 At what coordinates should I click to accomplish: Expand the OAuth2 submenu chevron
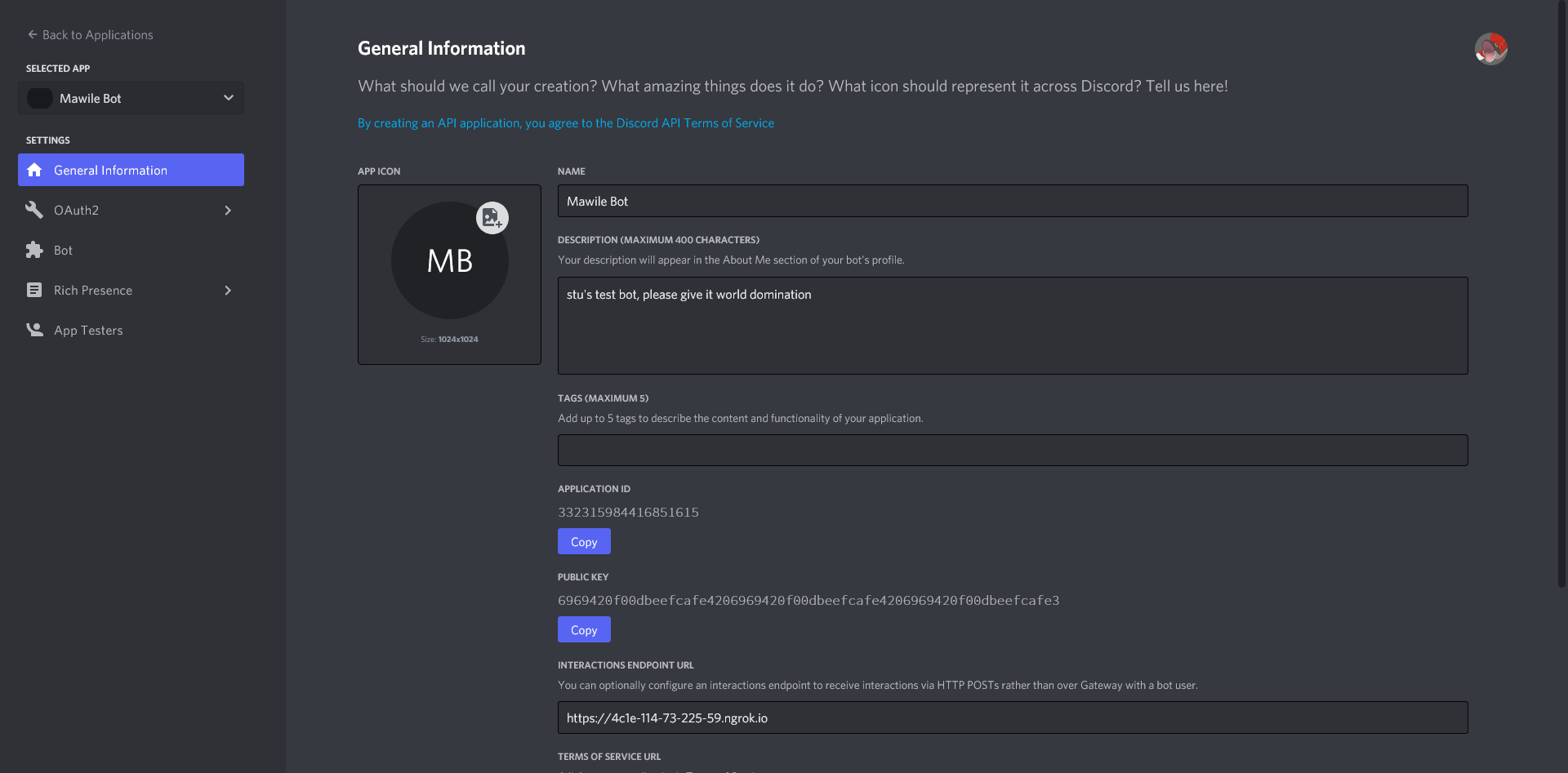228,210
